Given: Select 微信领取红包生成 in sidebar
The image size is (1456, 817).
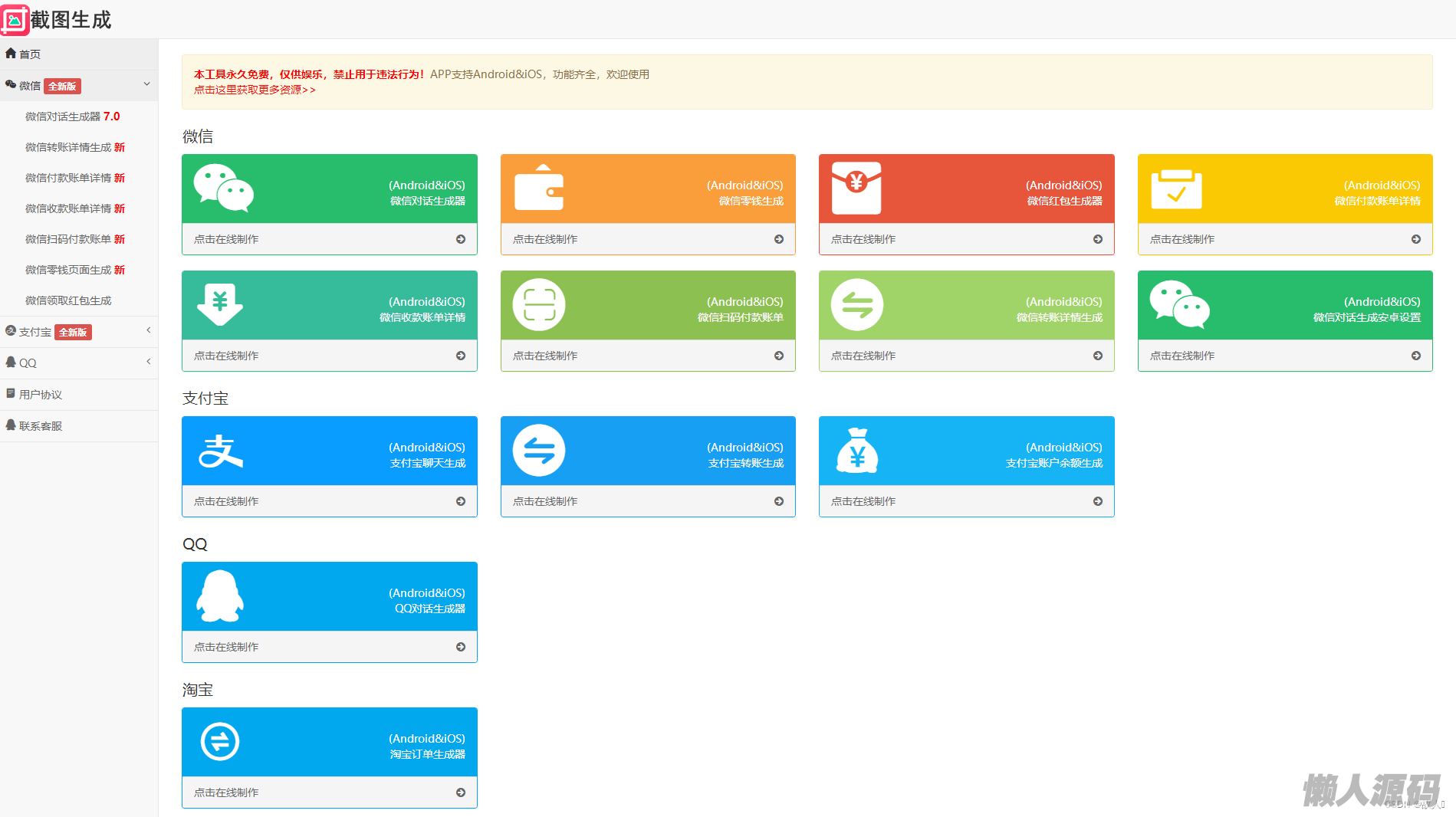Looking at the screenshot, I should click(x=68, y=300).
